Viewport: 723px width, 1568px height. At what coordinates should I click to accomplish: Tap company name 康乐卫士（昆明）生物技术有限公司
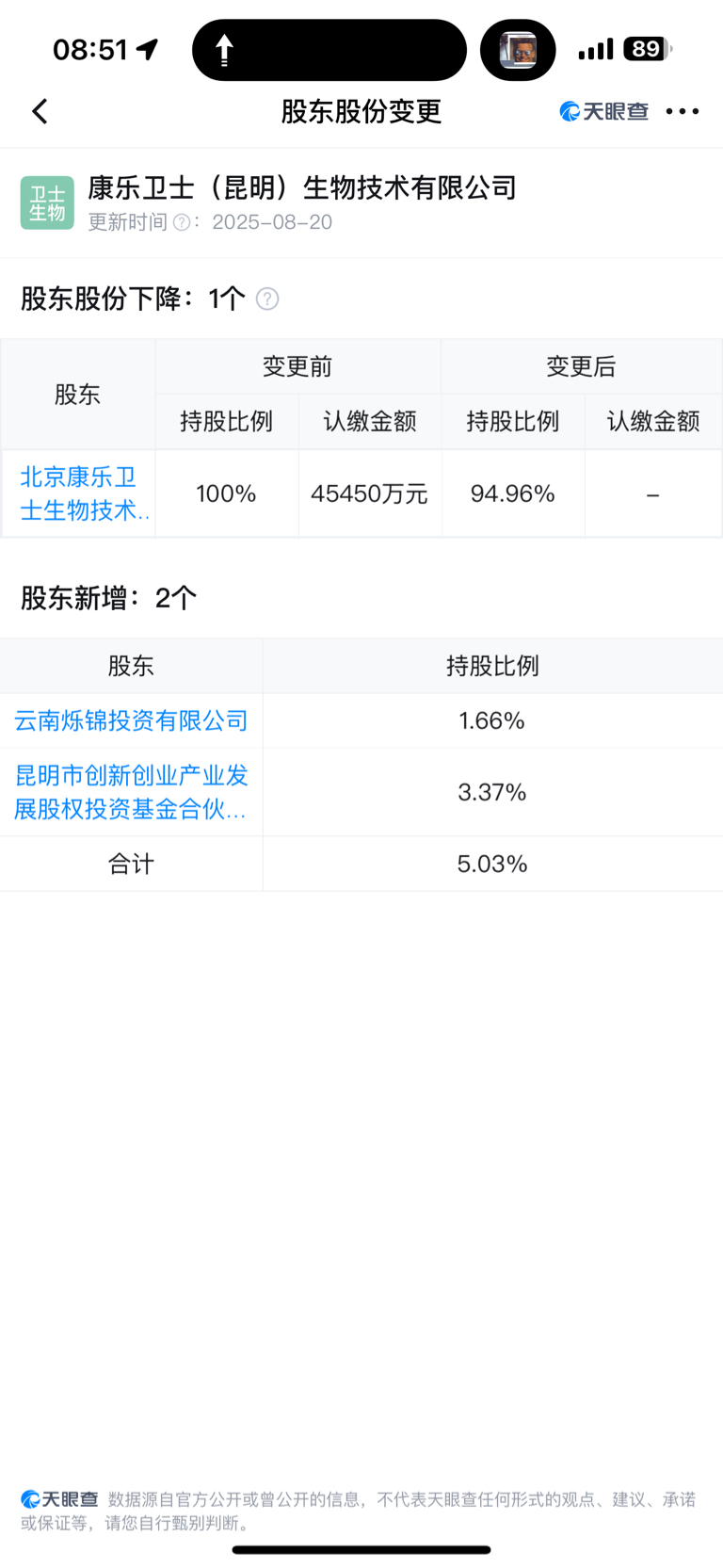pos(302,188)
